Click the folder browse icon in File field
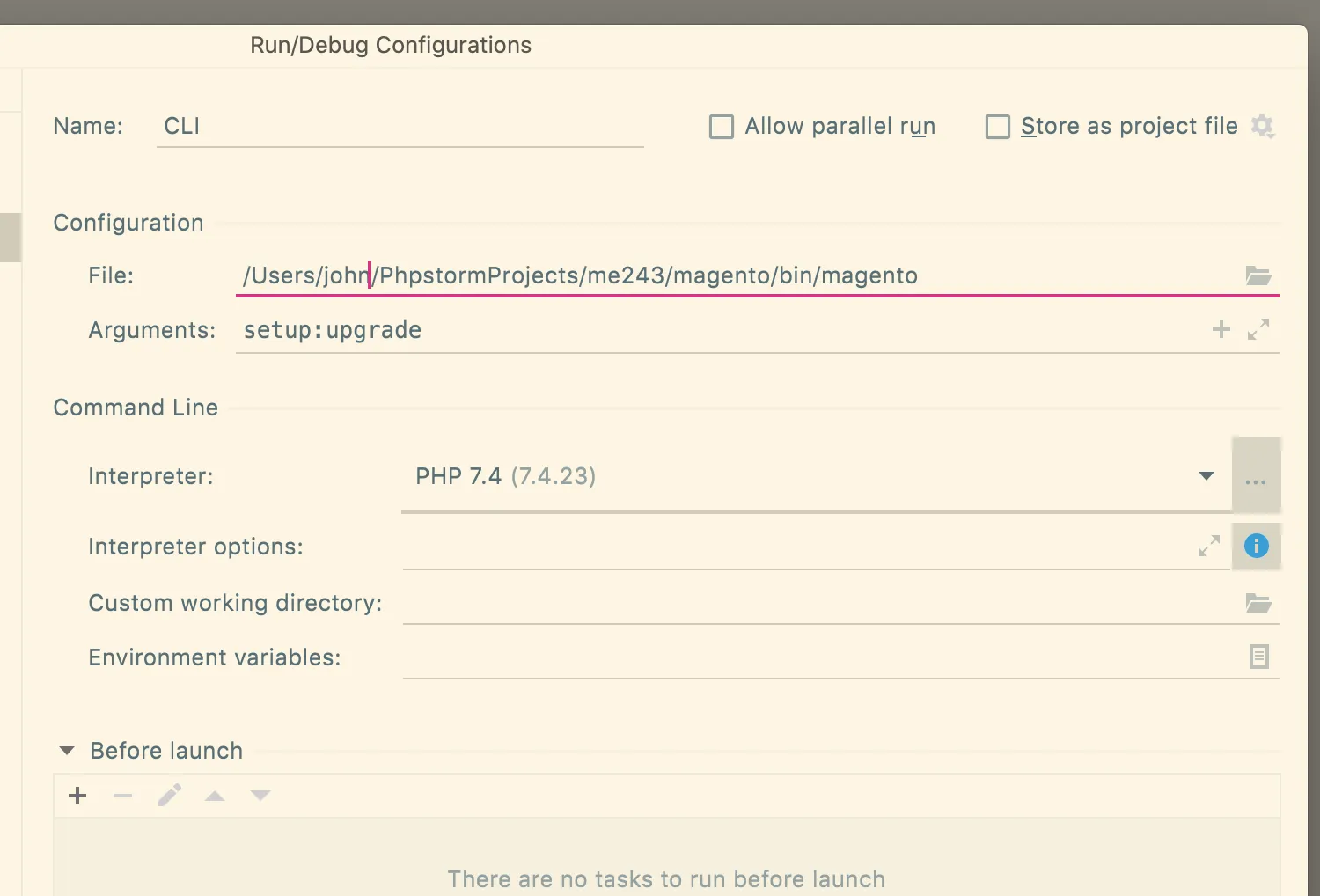Viewport: 1320px width, 896px height. point(1258,276)
